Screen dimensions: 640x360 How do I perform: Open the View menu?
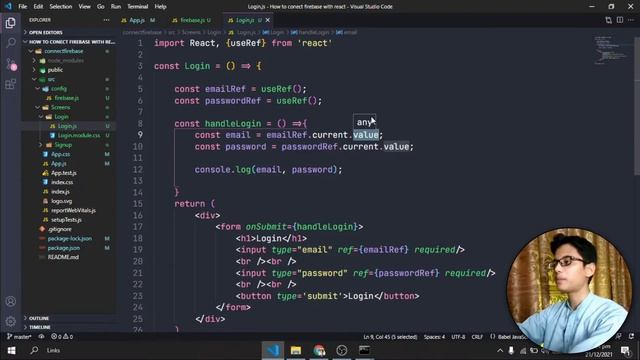[x=84, y=7]
